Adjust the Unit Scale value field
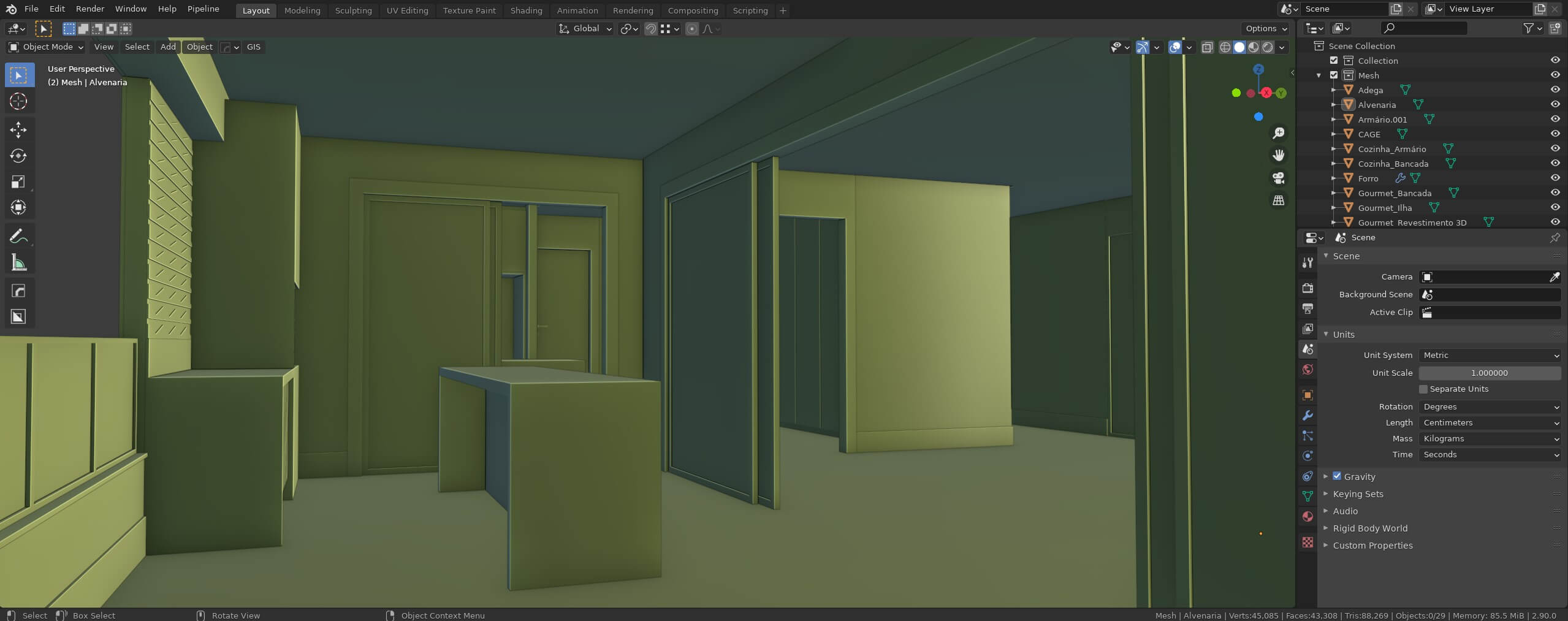The width and height of the screenshot is (1568, 621). [x=1490, y=373]
